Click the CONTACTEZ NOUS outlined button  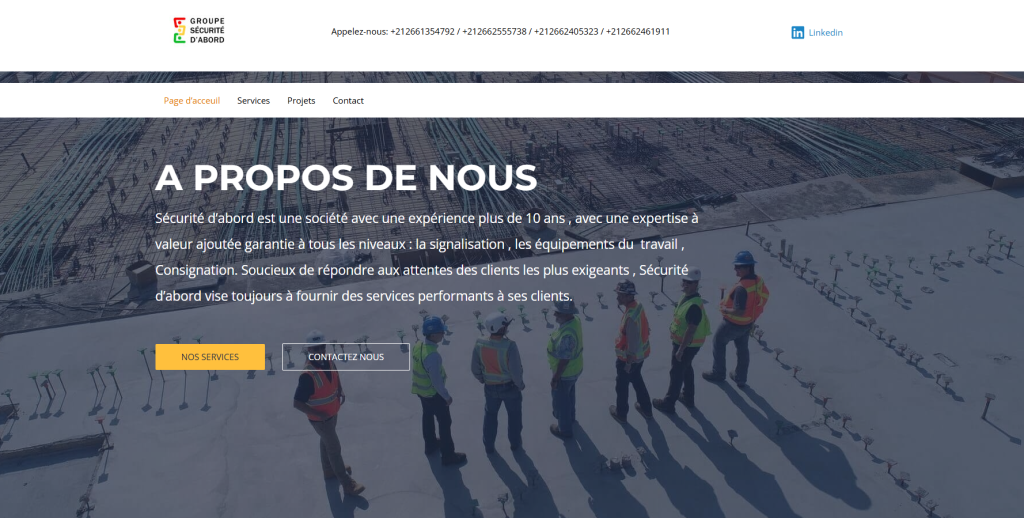point(346,357)
